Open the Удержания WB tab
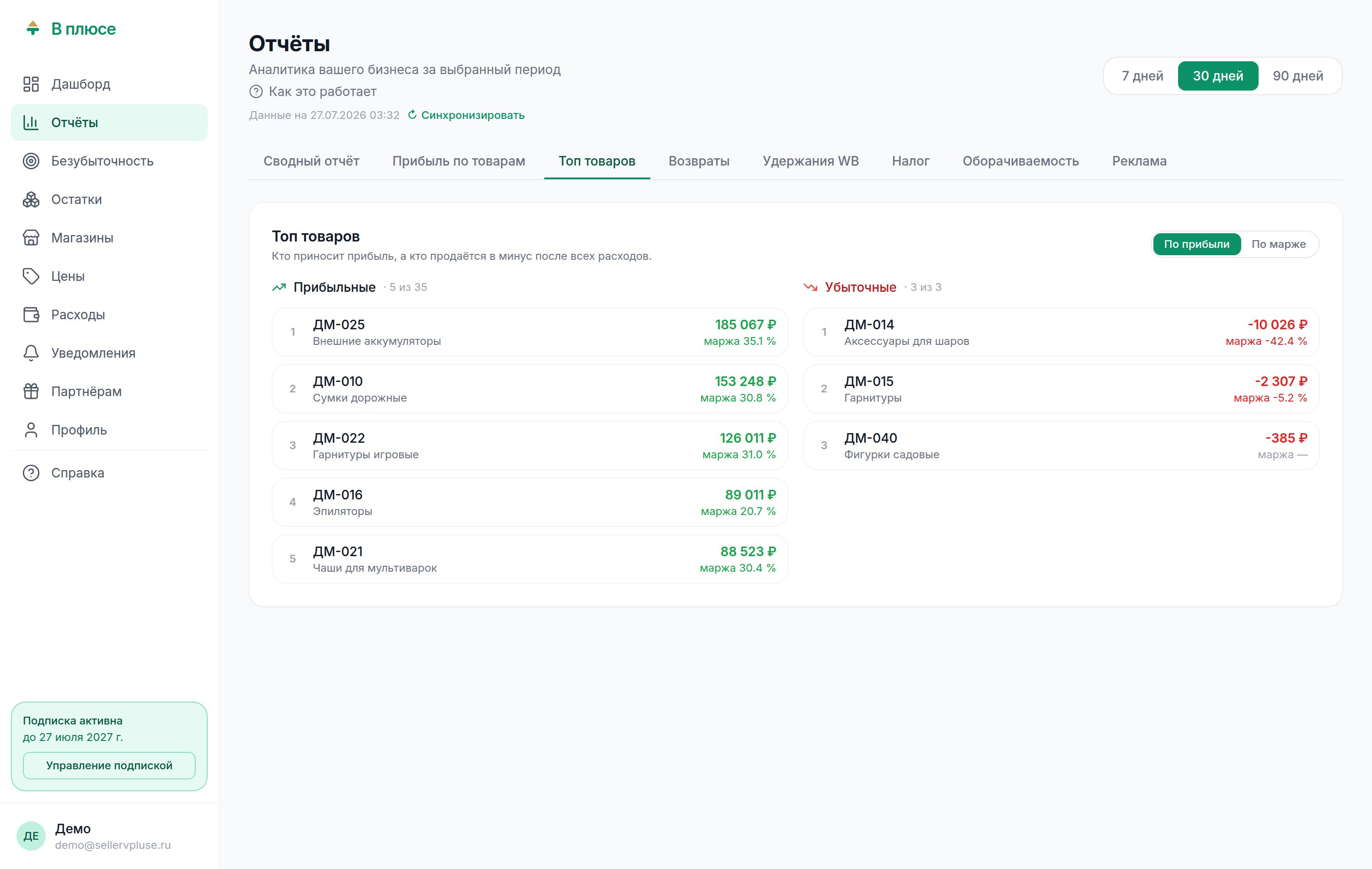The height and width of the screenshot is (869, 1372). tap(810, 161)
